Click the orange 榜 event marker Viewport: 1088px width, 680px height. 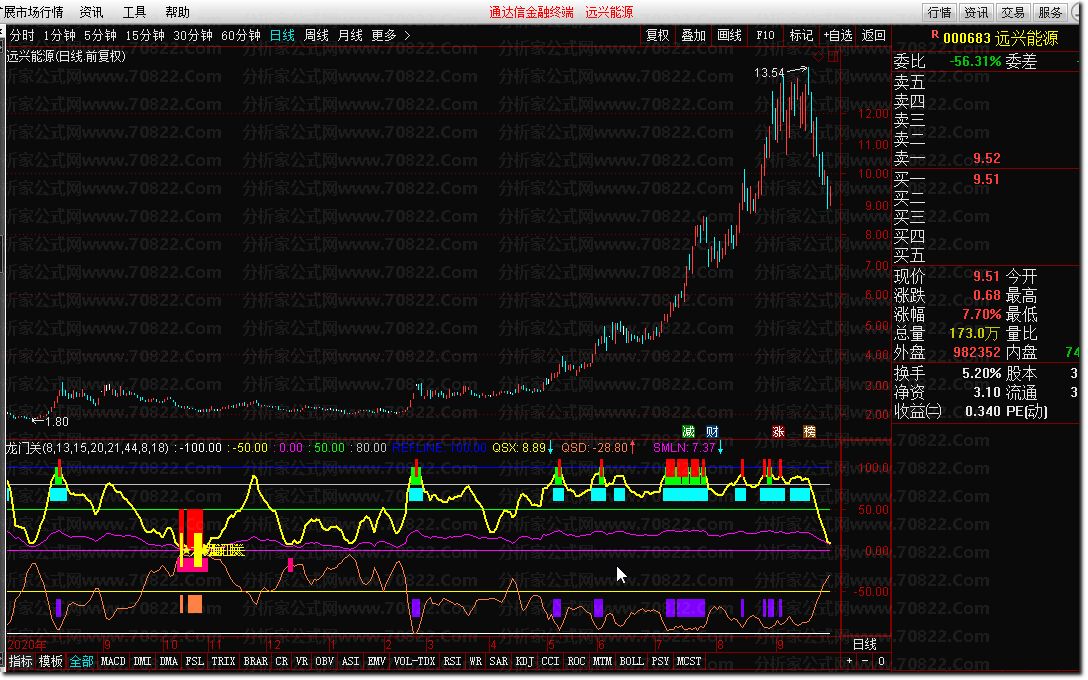coord(809,432)
